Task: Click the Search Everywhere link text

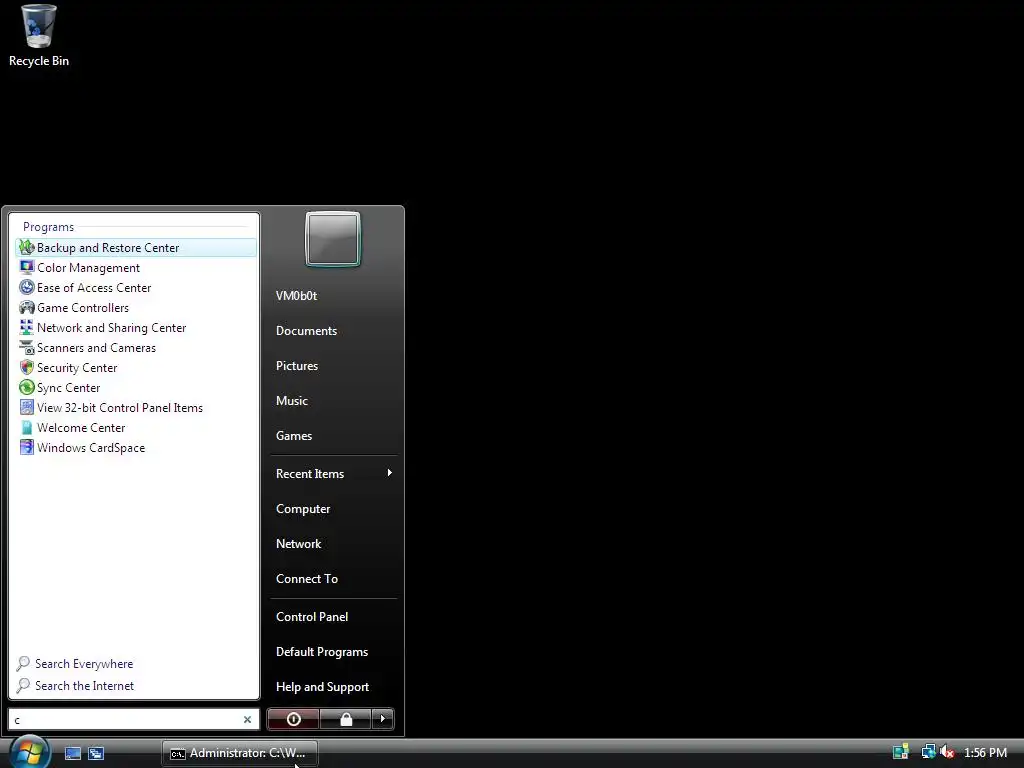Action: click(84, 664)
